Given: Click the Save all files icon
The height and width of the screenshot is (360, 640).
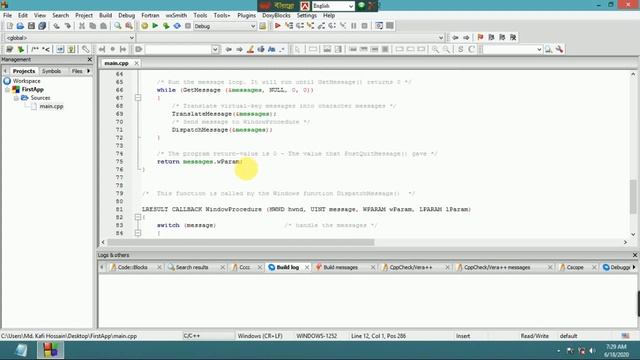Looking at the screenshot, I should tap(42, 26).
